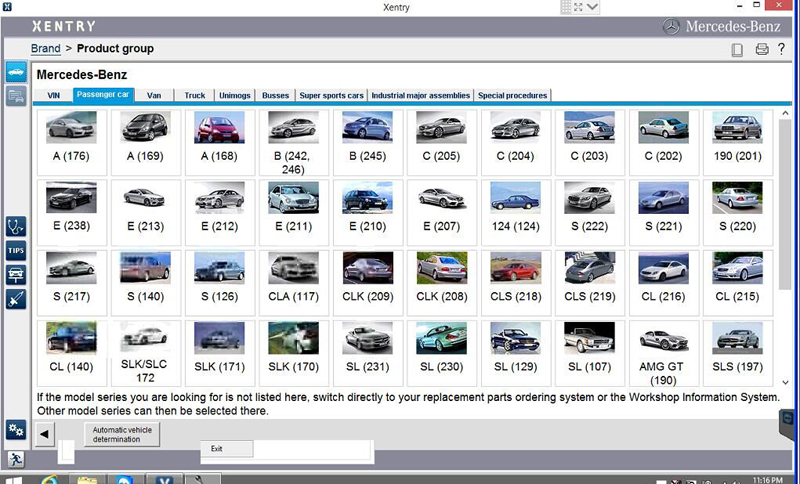Open the help question mark icon

[781, 48]
